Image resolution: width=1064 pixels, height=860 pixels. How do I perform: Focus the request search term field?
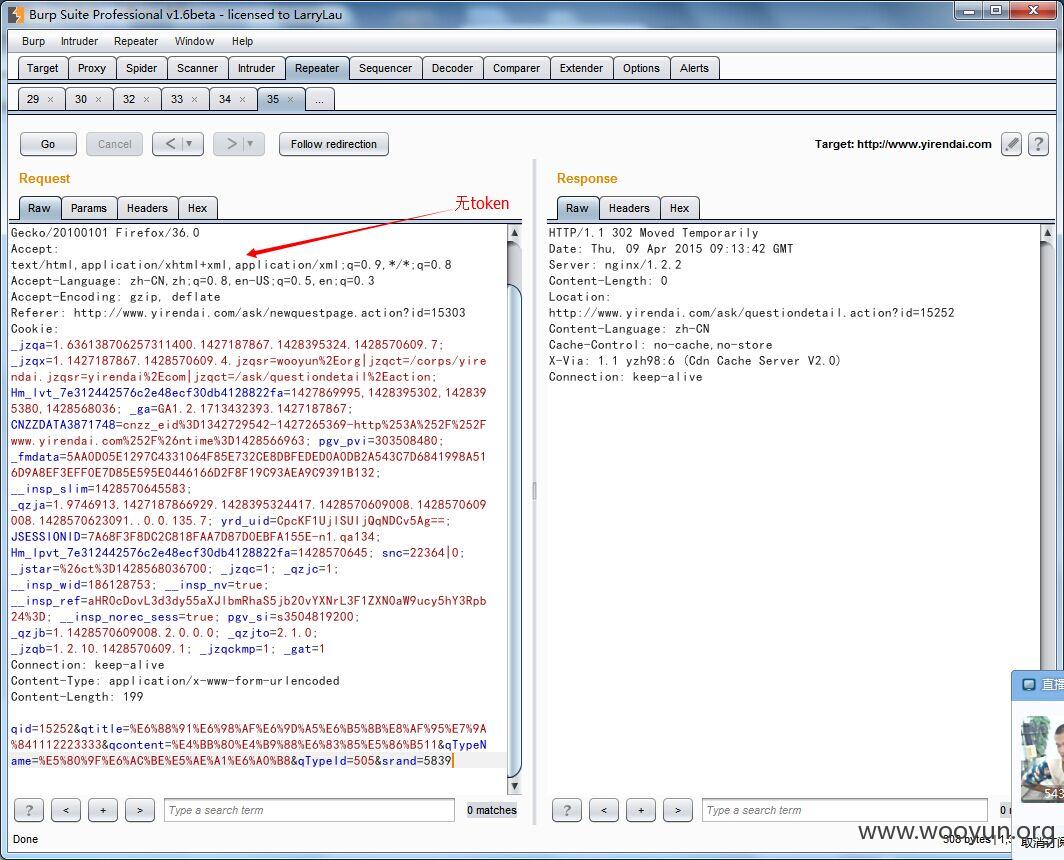coord(309,810)
